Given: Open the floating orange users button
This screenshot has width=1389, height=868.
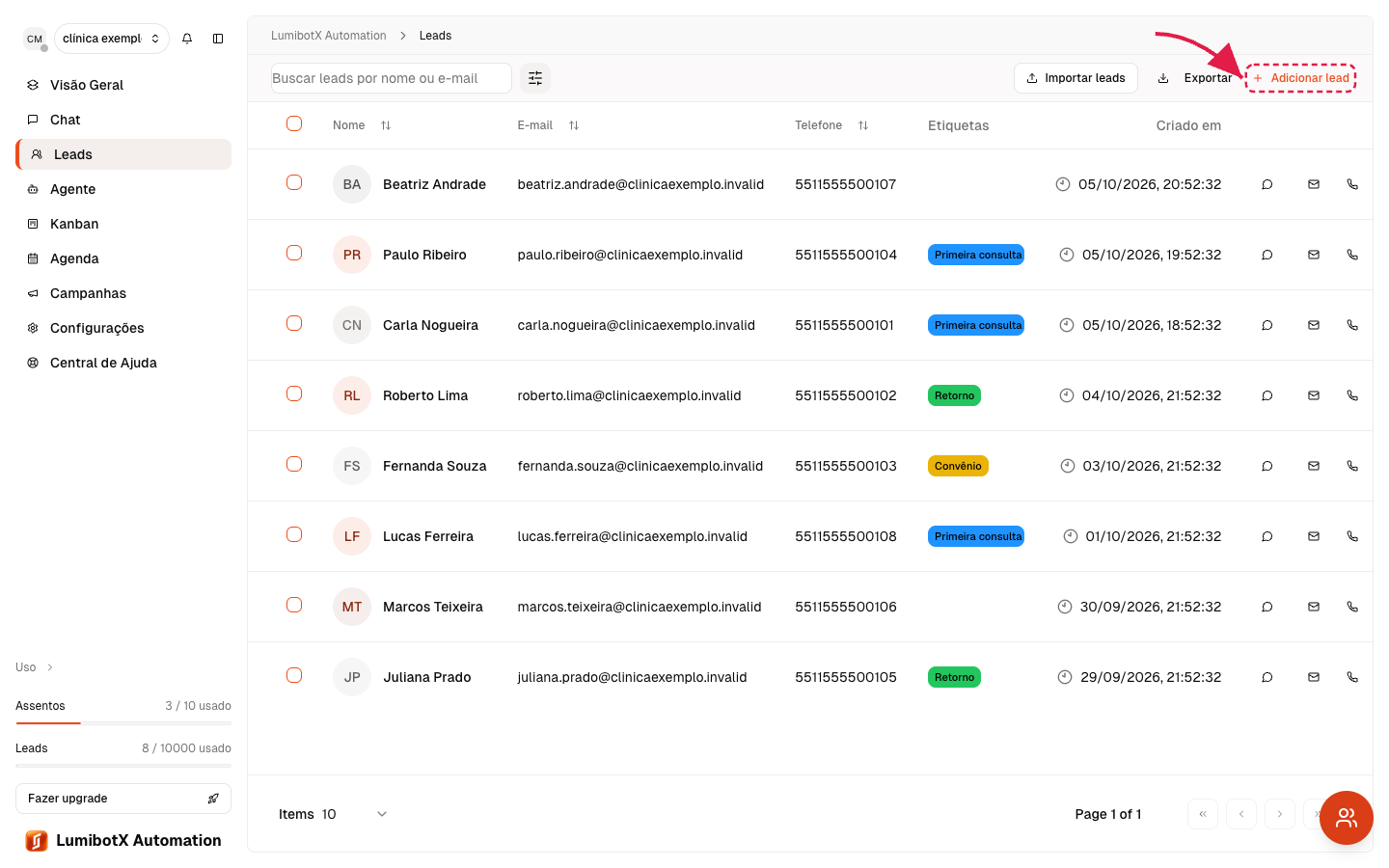Looking at the screenshot, I should click(1347, 818).
